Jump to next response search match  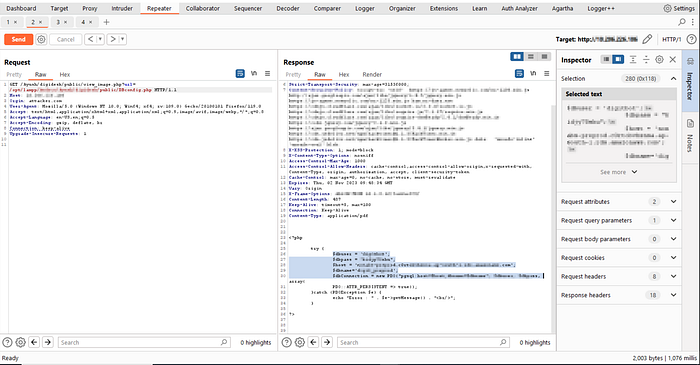327,342
